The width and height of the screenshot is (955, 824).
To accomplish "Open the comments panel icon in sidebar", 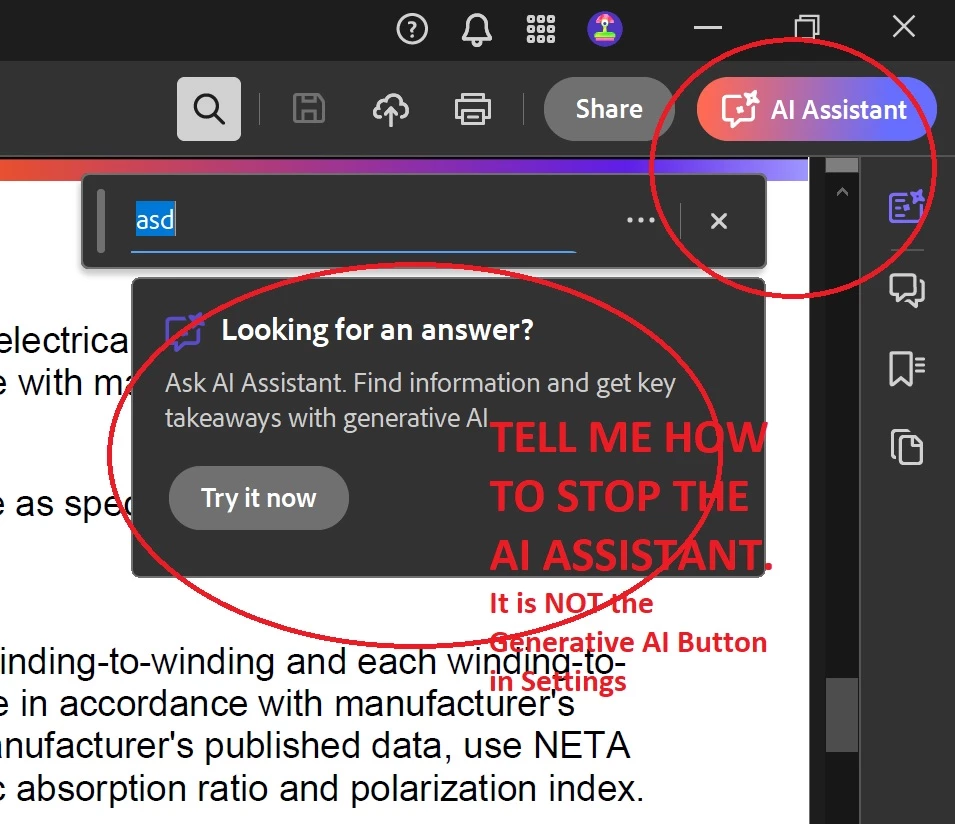I will [907, 290].
